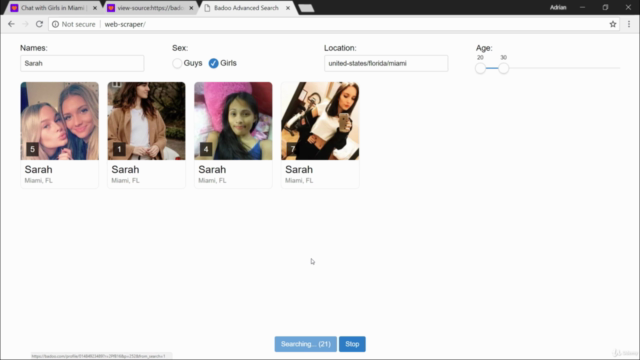640x360 pixels.
Task: Click the Not secure site info icon
Action: (56, 24)
